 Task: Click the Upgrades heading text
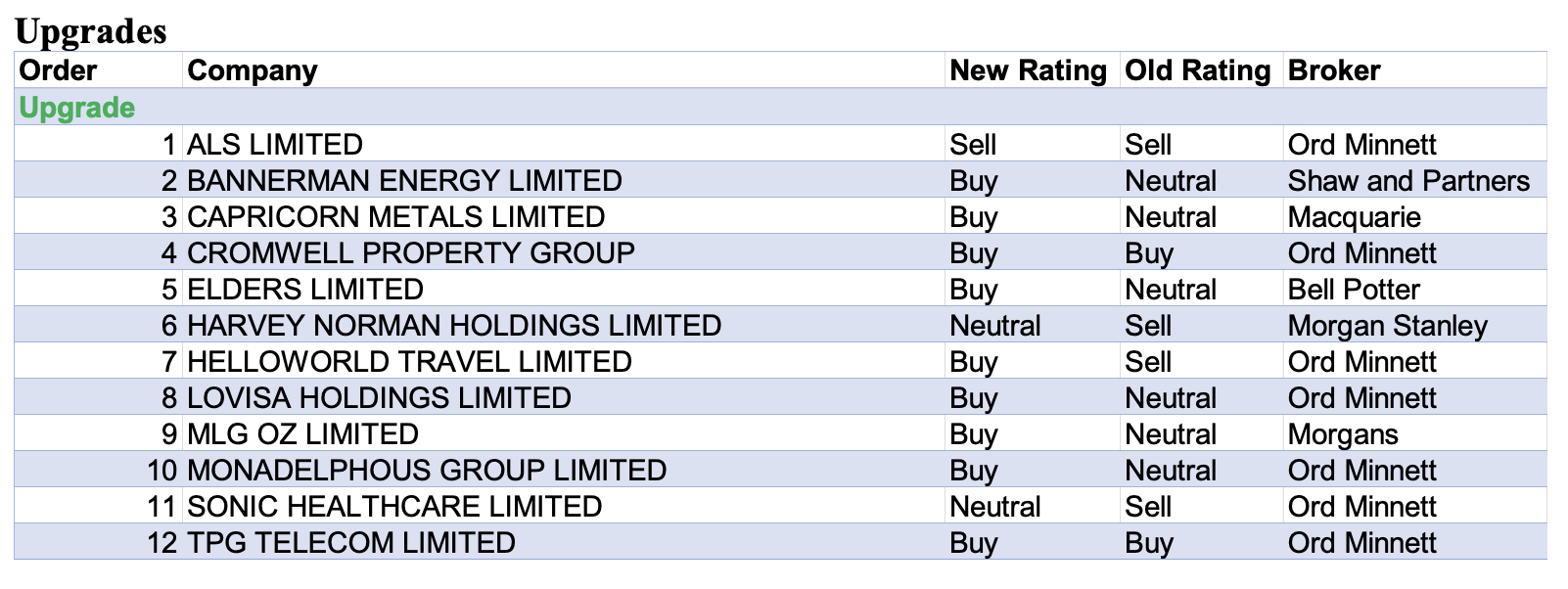point(91,31)
